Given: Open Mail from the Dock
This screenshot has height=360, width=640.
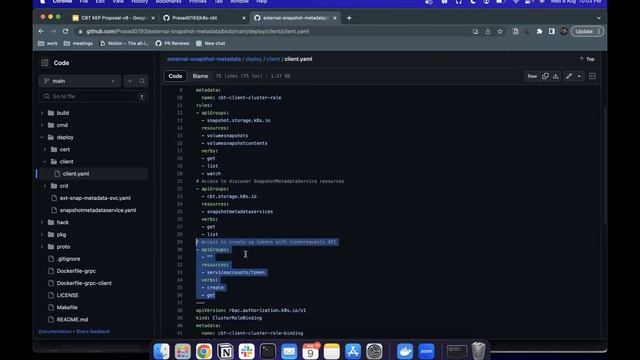Looking at the screenshot, I should 289,351.
